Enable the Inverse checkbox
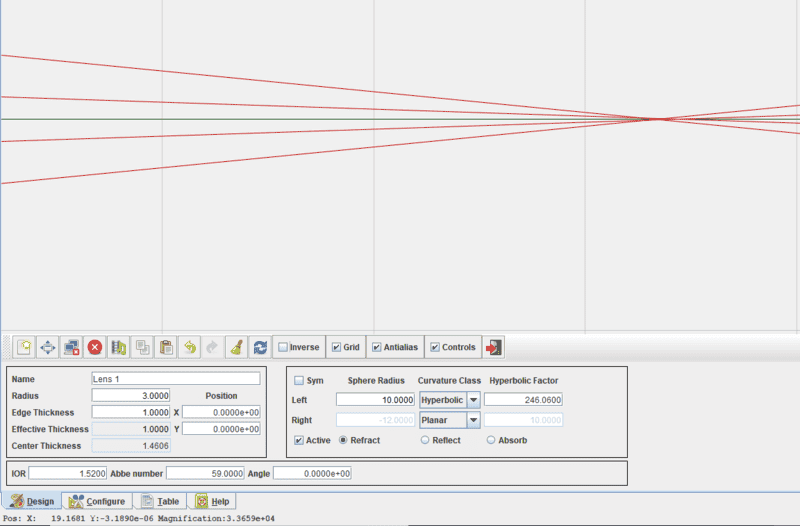Screen dimensions: 800x526 pos(283,347)
